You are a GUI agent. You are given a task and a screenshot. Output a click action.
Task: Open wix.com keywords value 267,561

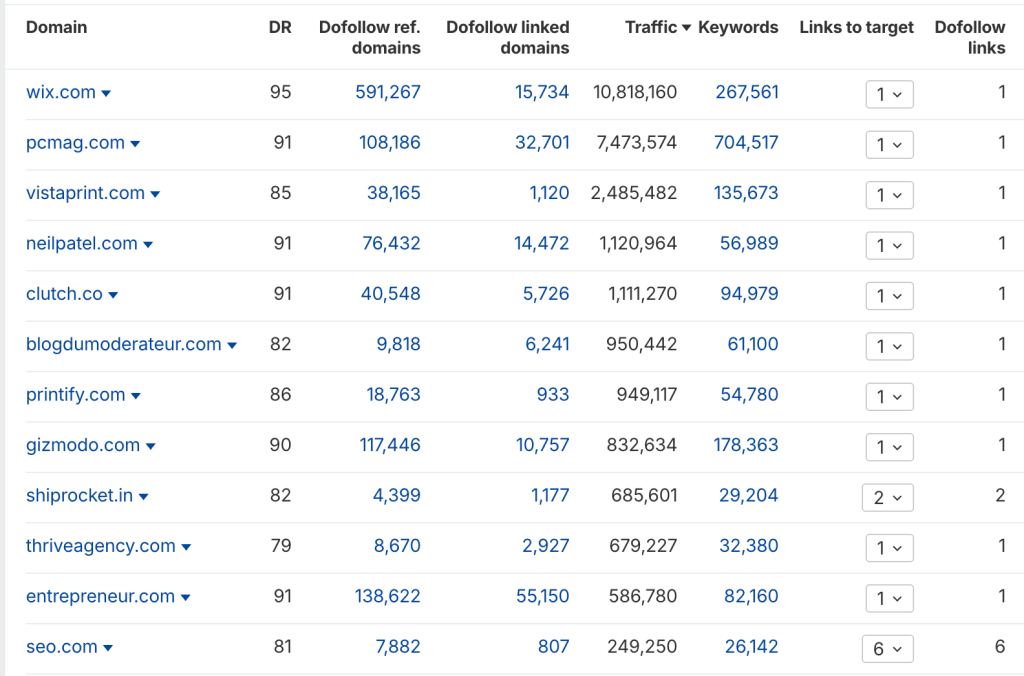pos(747,92)
